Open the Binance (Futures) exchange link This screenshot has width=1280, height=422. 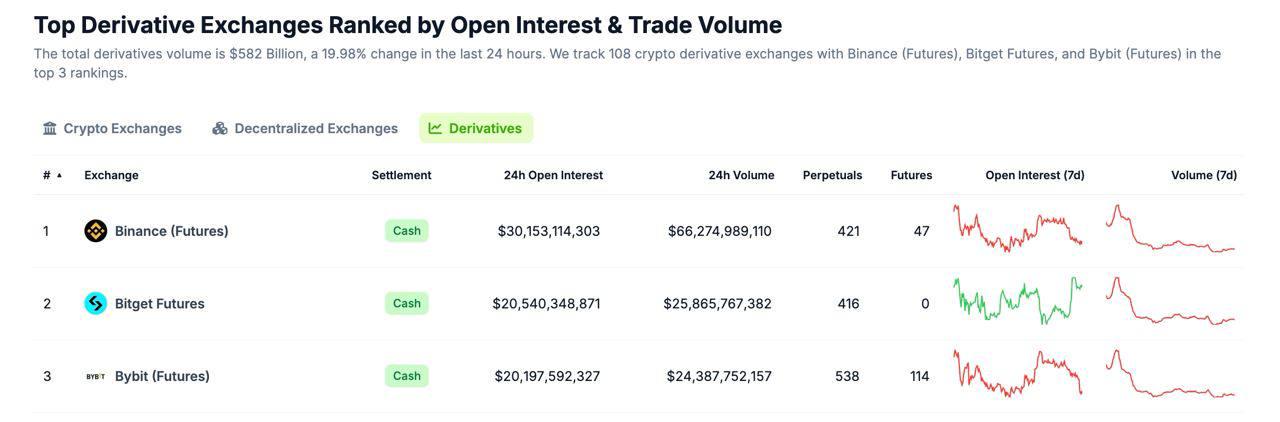171,231
